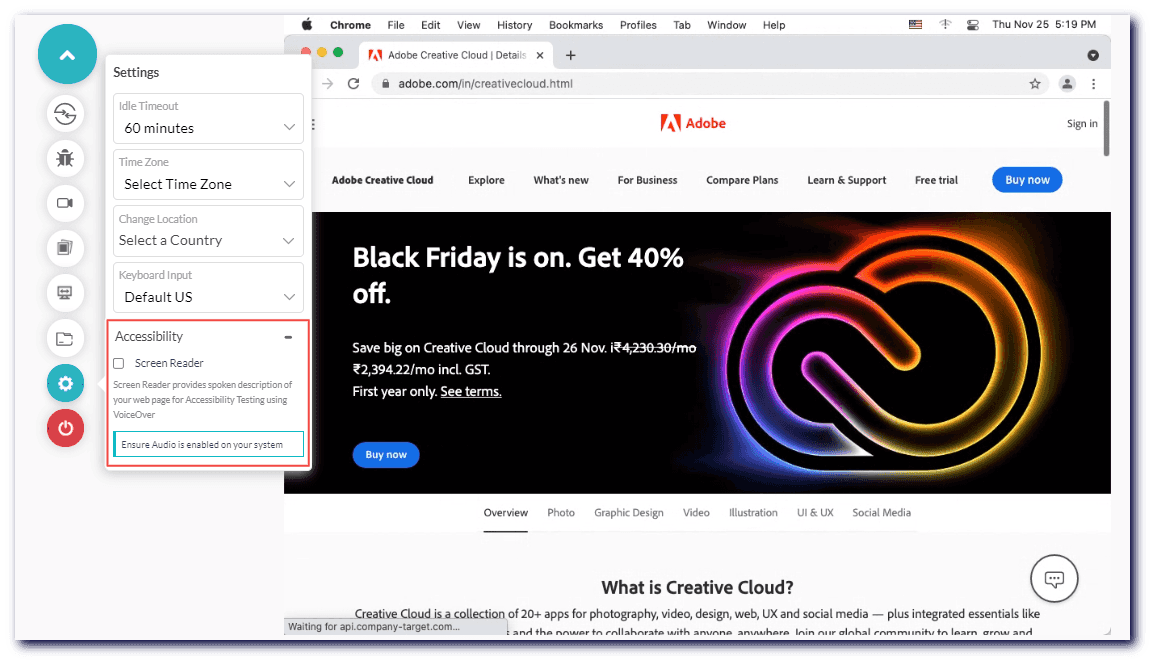Reload the page in Chrome
Screen dimensions: 1155x665
tap(354, 84)
